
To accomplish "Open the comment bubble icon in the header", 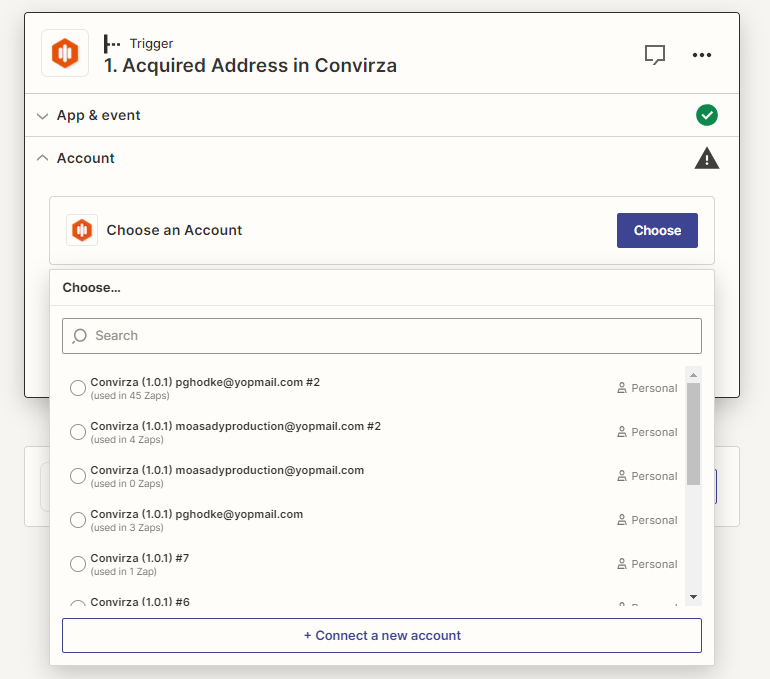I will click(x=655, y=54).
